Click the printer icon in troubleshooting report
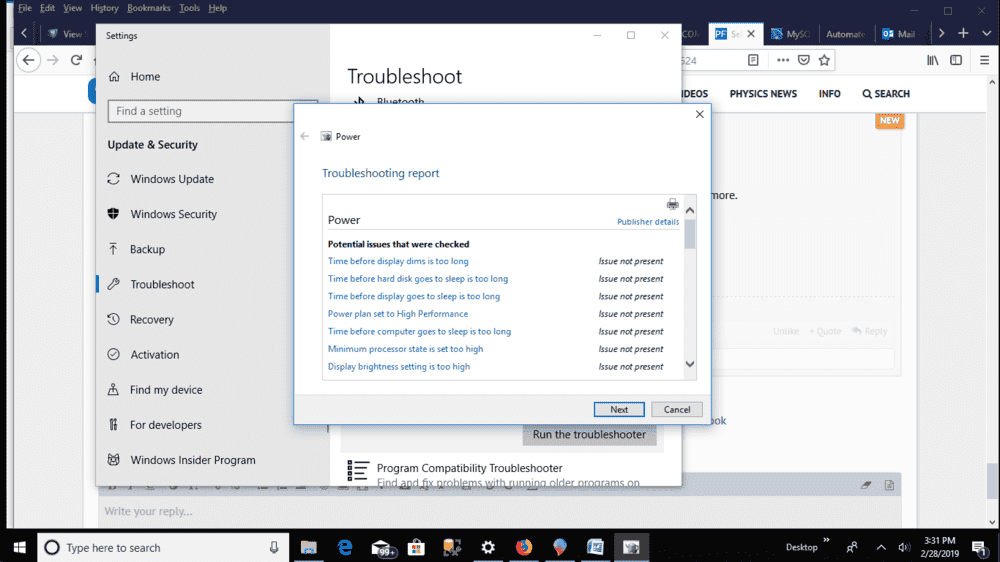Image resolution: width=1000 pixels, height=562 pixels. tap(672, 204)
